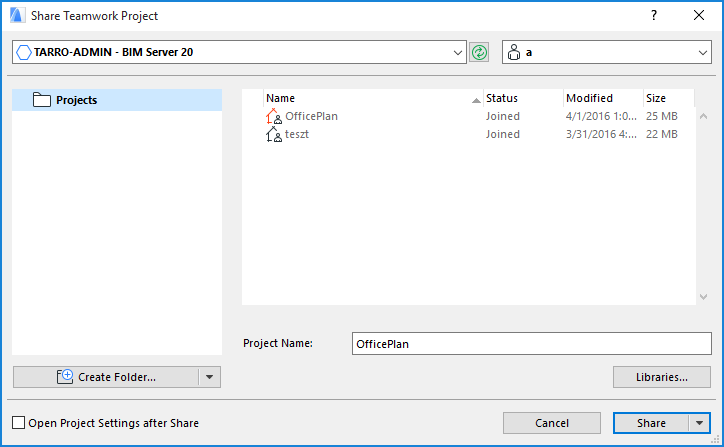Open the Share button arrow menu

click(698, 423)
